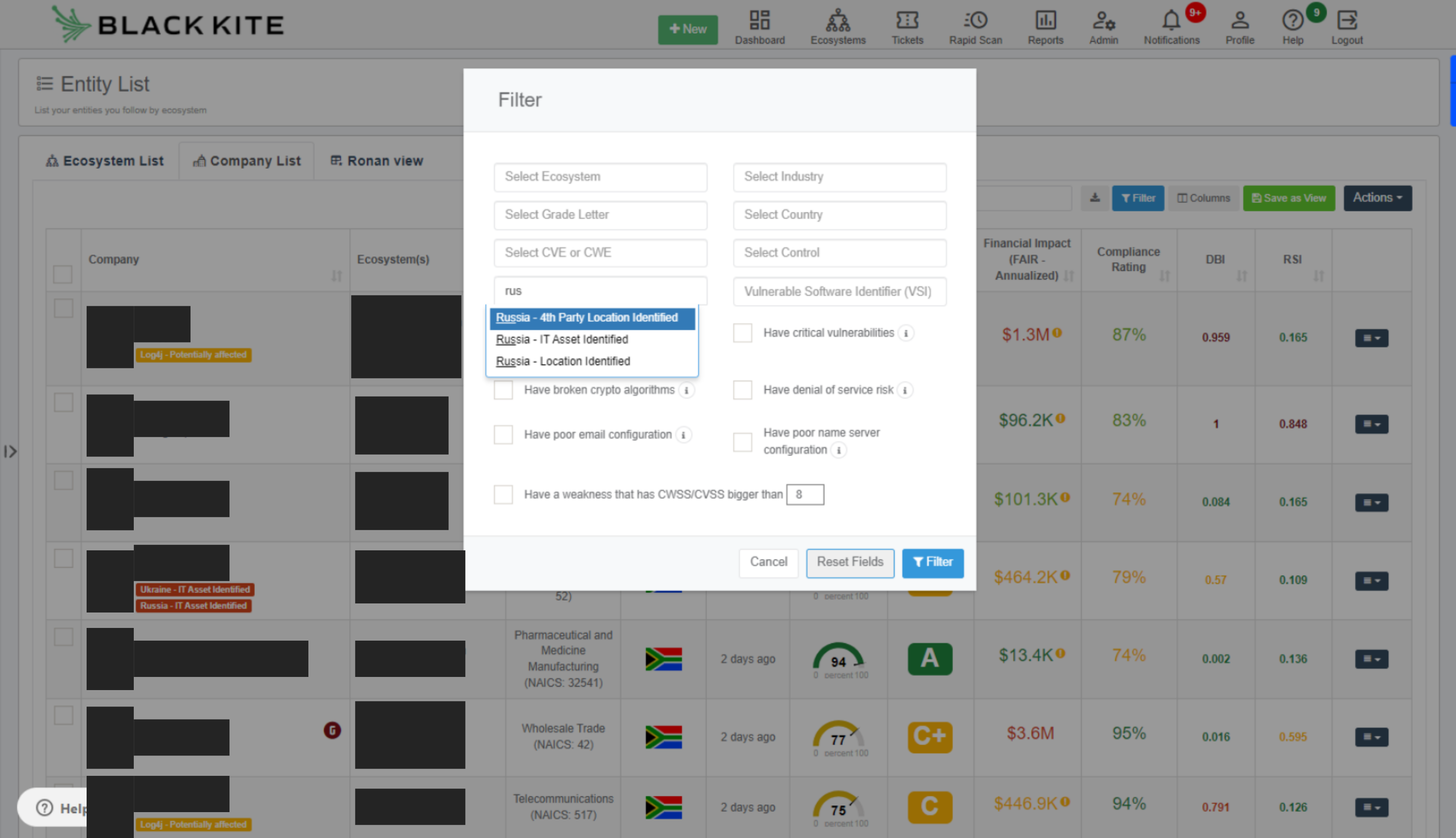The height and width of the screenshot is (838, 1456).
Task: Click info icon beside poor email configuration
Action: click(x=683, y=435)
